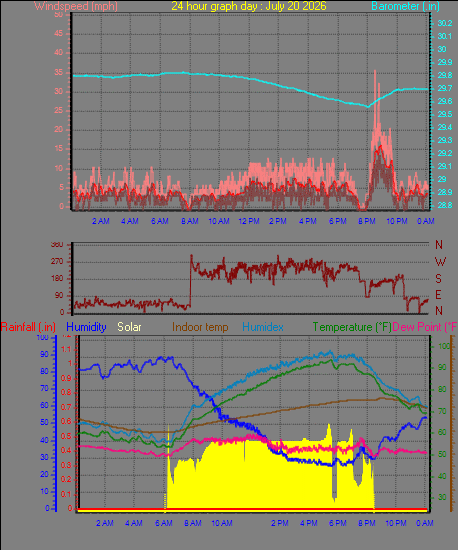Select the Humidex legend label

[x=263, y=327]
